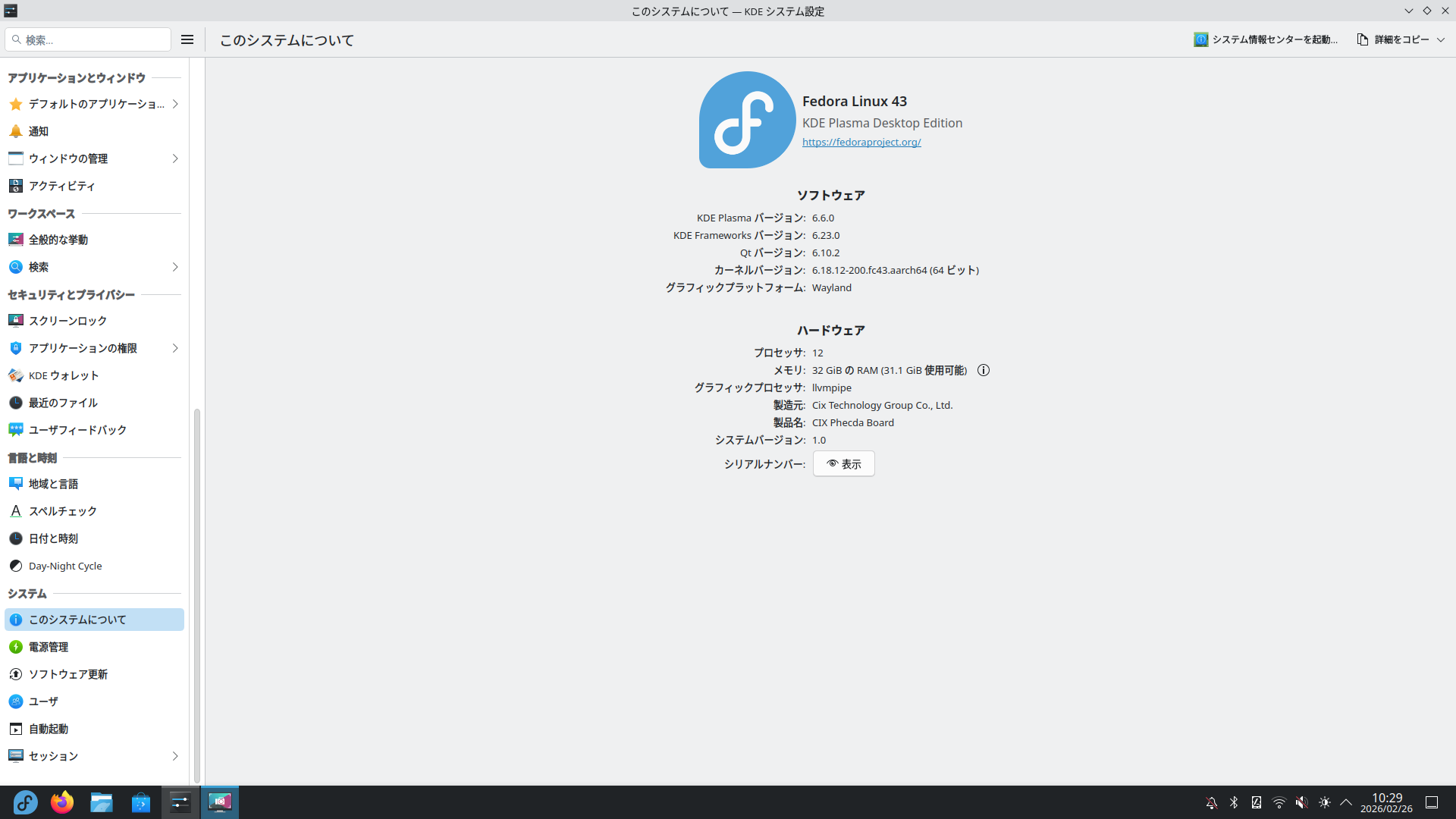
Task: Open the hamburger menu next to search
Action: pyautogui.click(x=187, y=39)
